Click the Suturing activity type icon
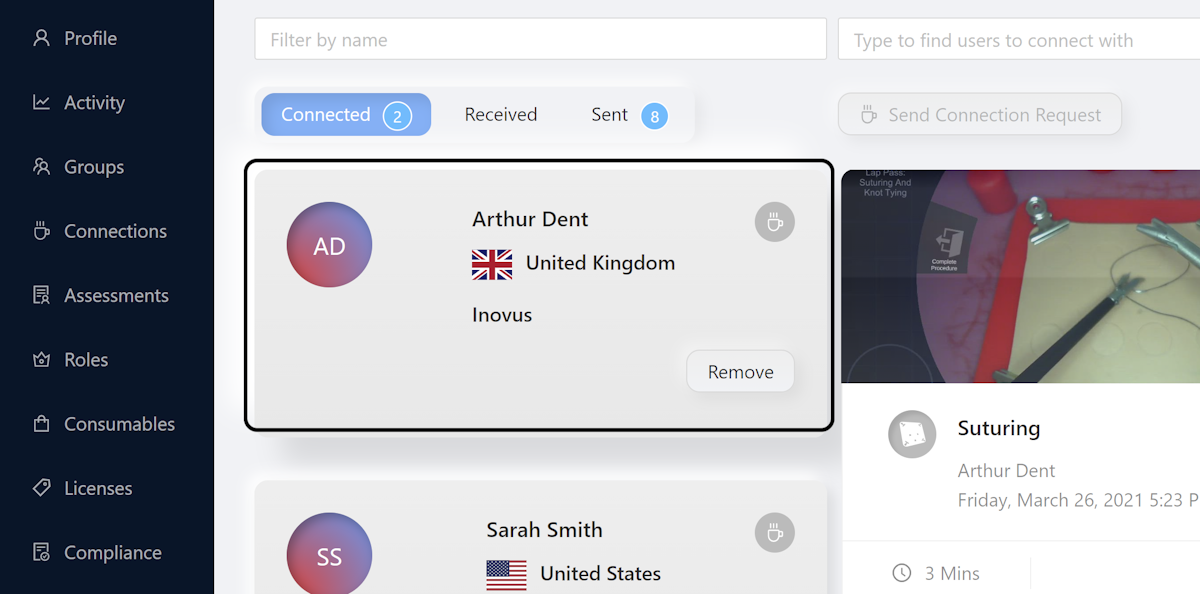The image size is (1200, 594). click(912, 434)
